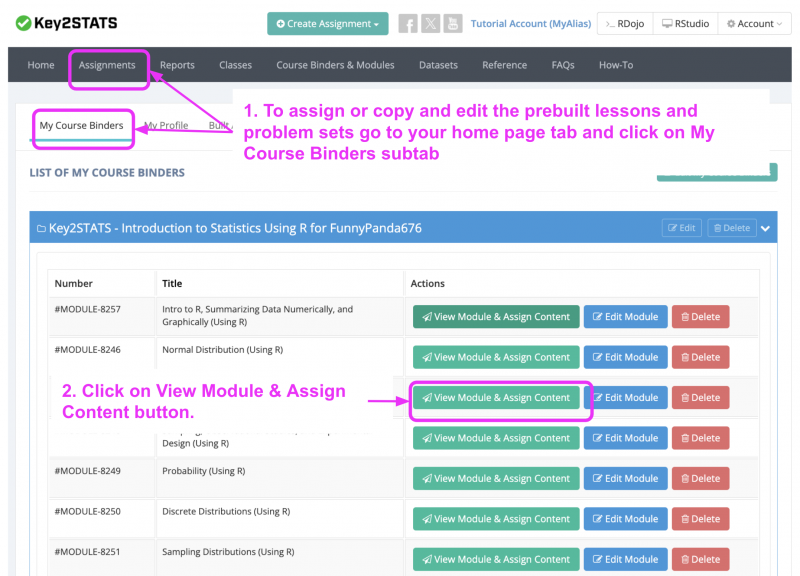Screen dimensions: 800x576
Task: Edit Module for Discrete Distributions
Action: coord(626,519)
